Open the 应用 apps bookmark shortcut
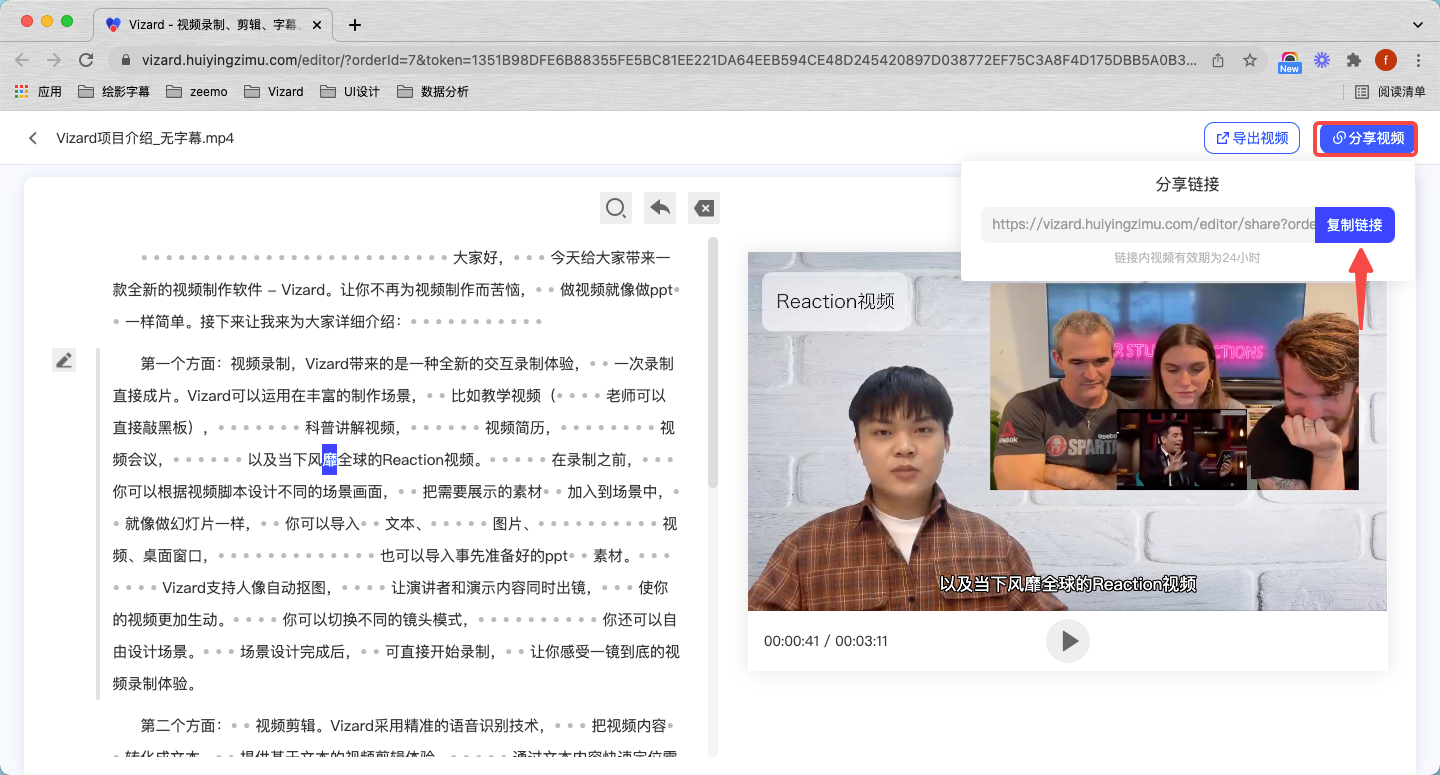1440x775 pixels. [38, 92]
